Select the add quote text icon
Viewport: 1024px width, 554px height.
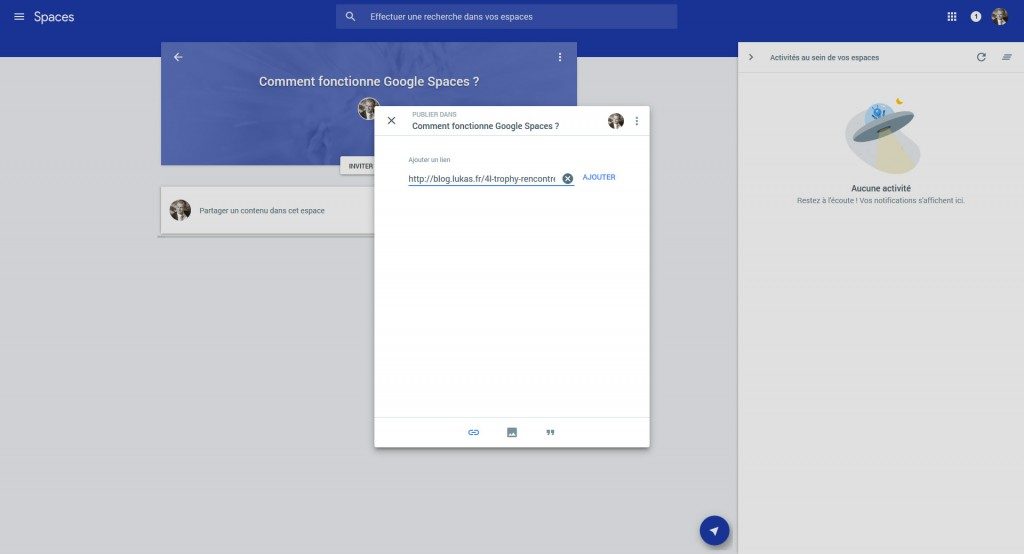(551, 432)
